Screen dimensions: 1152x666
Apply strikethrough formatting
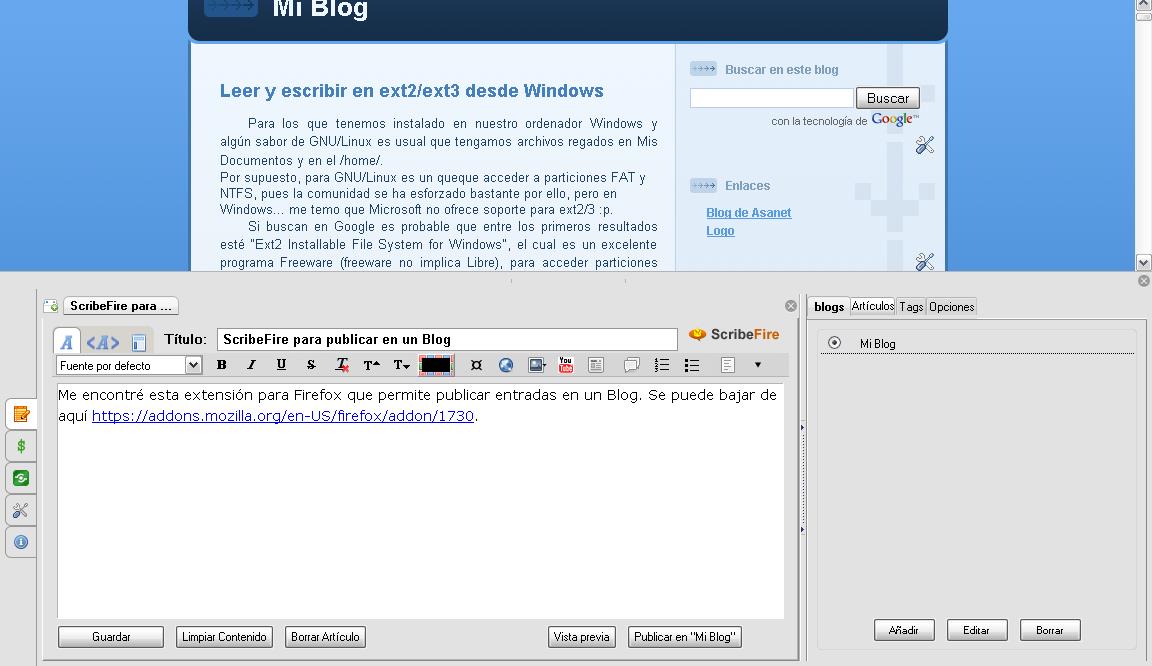[x=312, y=365]
